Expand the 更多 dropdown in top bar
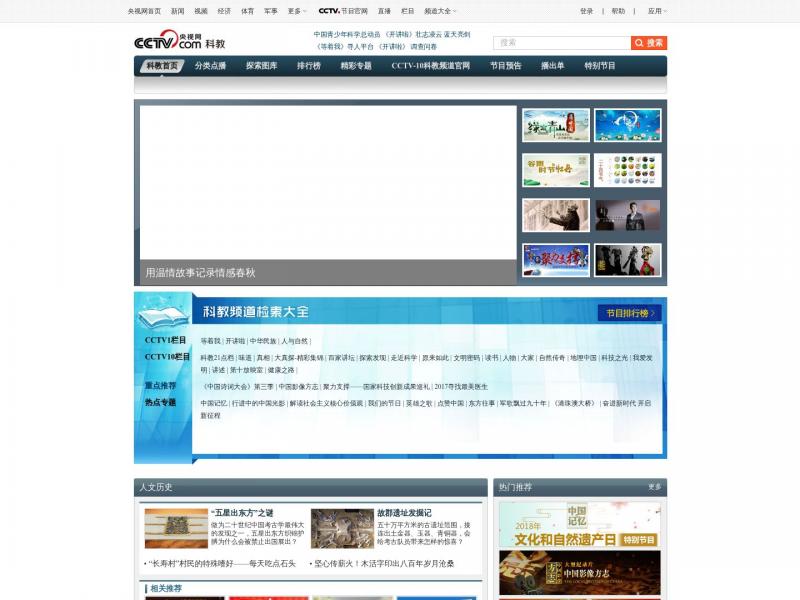Image resolution: width=800 pixels, height=600 pixels. [297, 11]
